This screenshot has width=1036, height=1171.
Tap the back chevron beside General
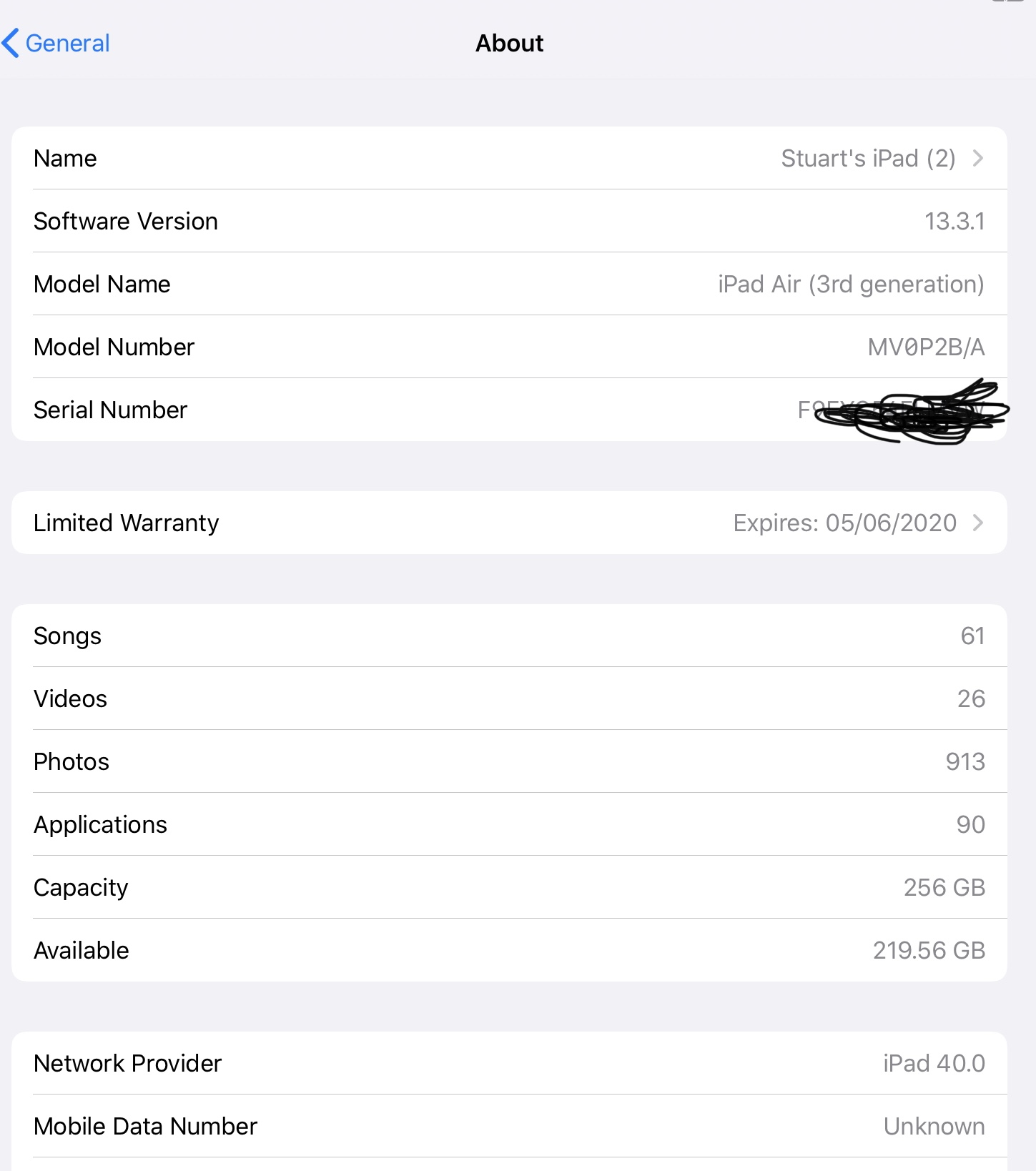[x=10, y=43]
